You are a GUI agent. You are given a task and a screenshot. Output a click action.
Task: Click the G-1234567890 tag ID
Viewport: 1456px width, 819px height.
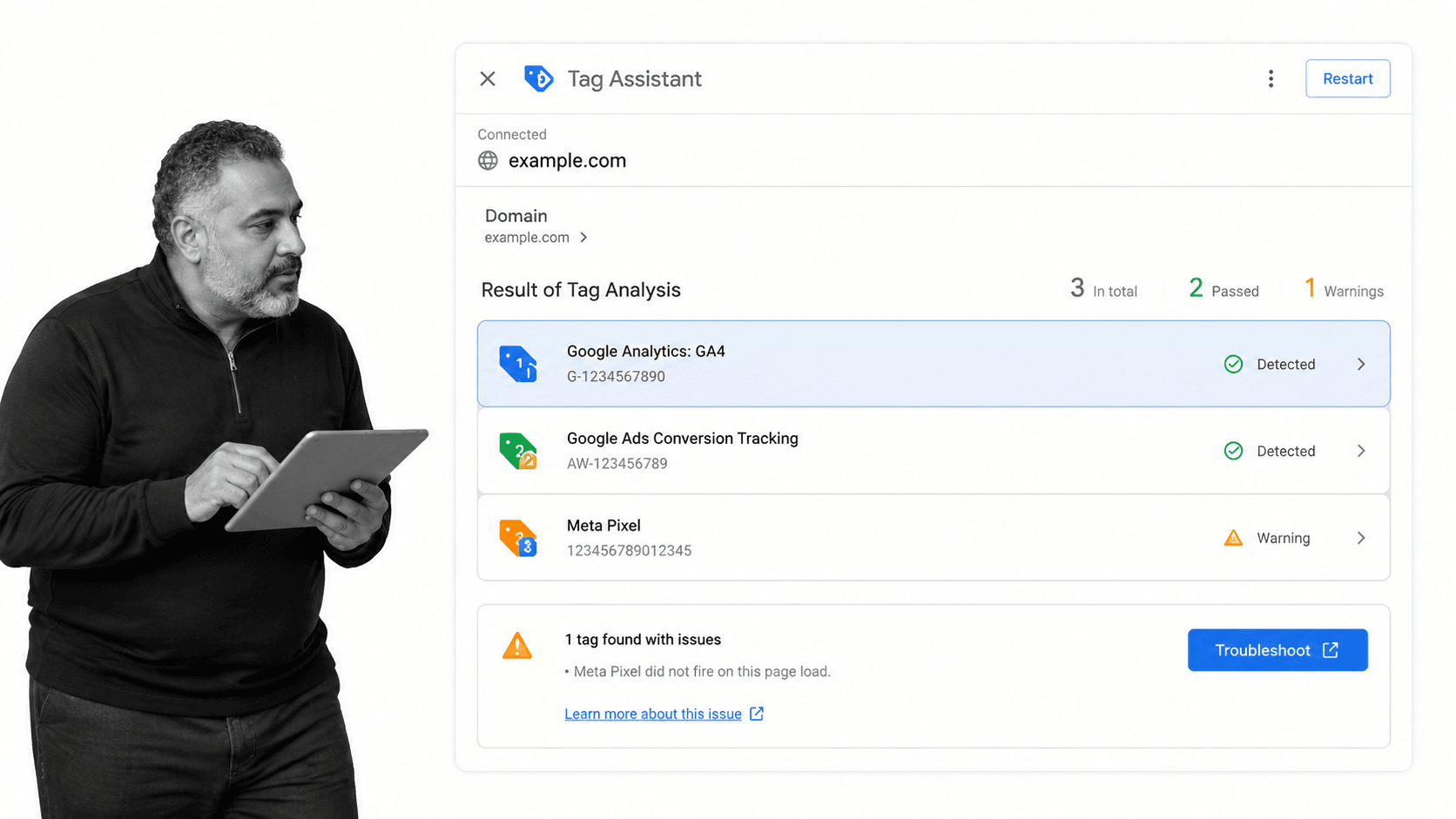click(616, 377)
